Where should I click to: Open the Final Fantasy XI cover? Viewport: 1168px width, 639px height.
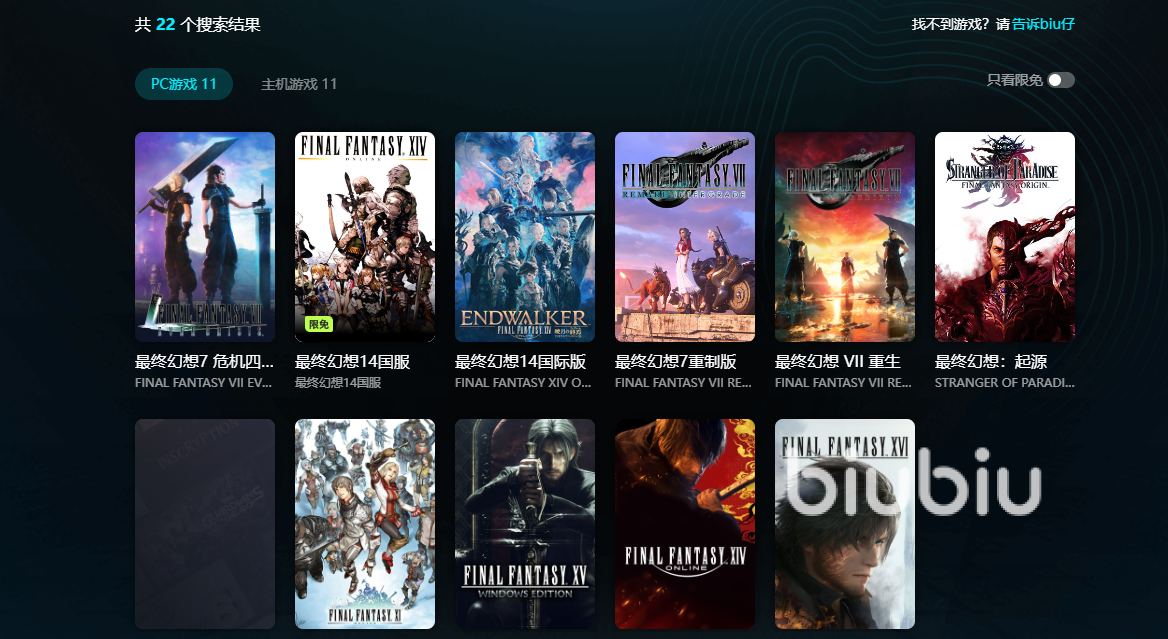click(365, 524)
